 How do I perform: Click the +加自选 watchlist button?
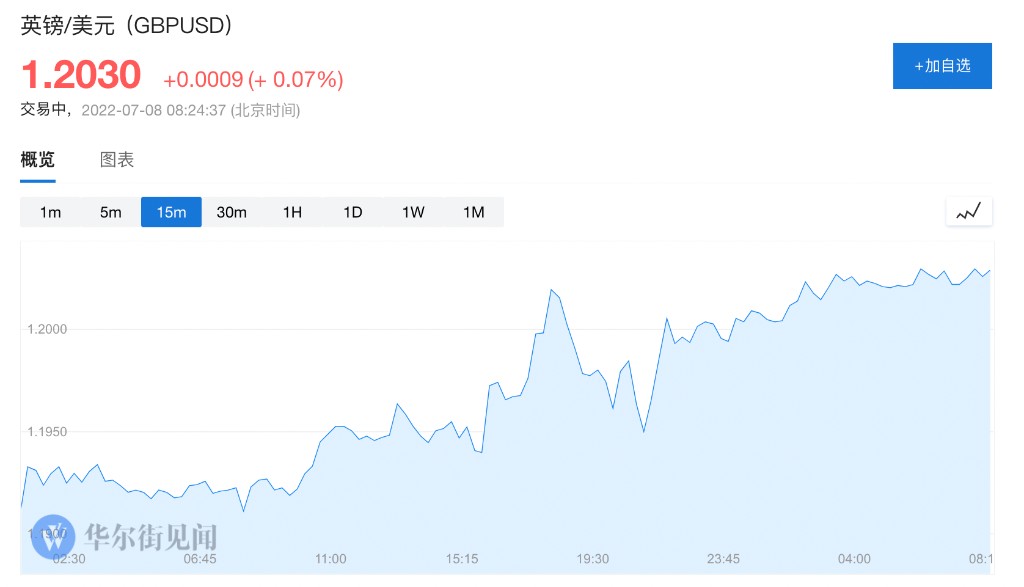coord(942,66)
